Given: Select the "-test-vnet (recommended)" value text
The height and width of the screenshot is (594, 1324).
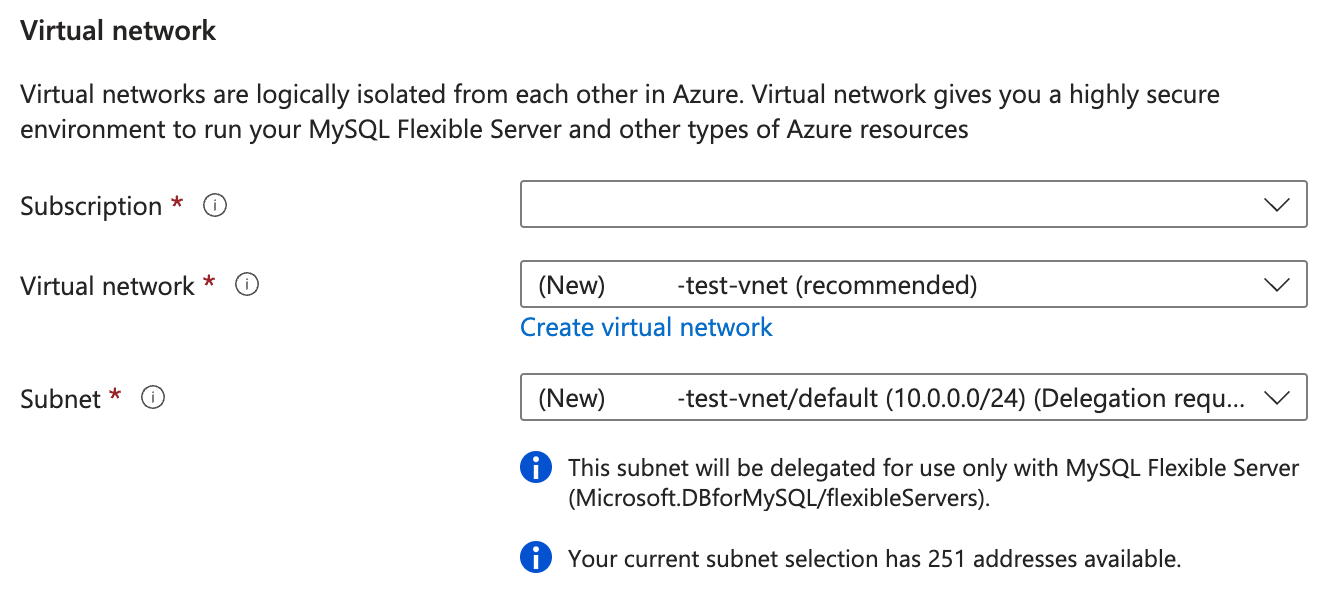Looking at the screenshot, I should click(x=826, y=285).
